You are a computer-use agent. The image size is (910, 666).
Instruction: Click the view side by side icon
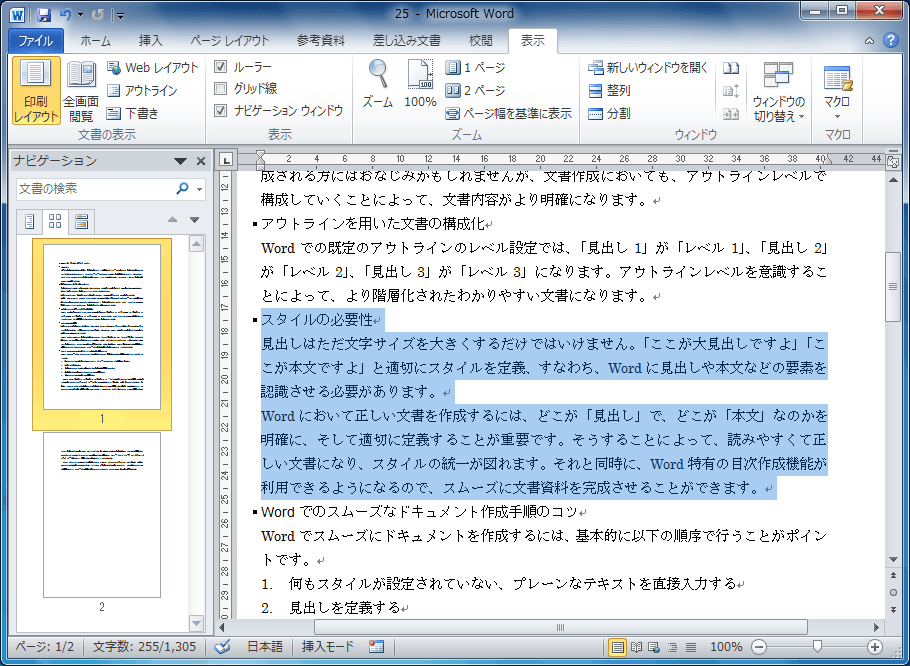click(731, 68)
